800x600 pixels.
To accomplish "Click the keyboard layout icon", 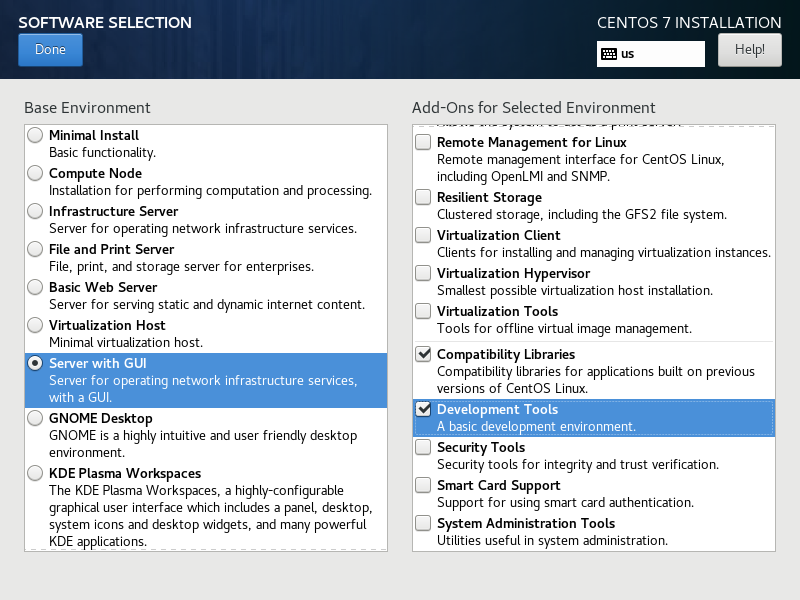I will point(608,54).
